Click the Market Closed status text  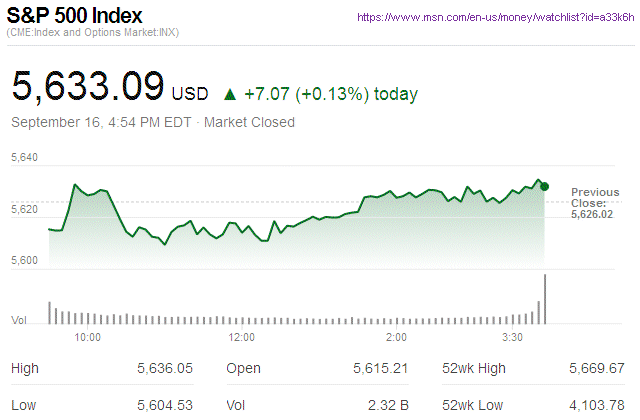click(249, 123)
